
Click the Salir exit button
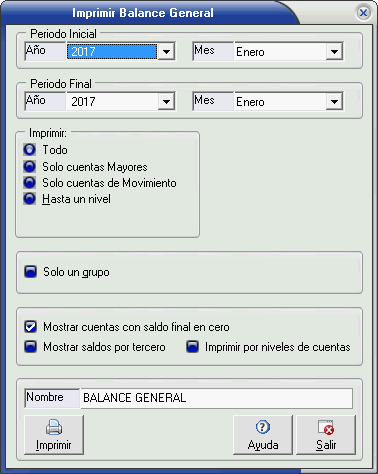pos(326,435)
